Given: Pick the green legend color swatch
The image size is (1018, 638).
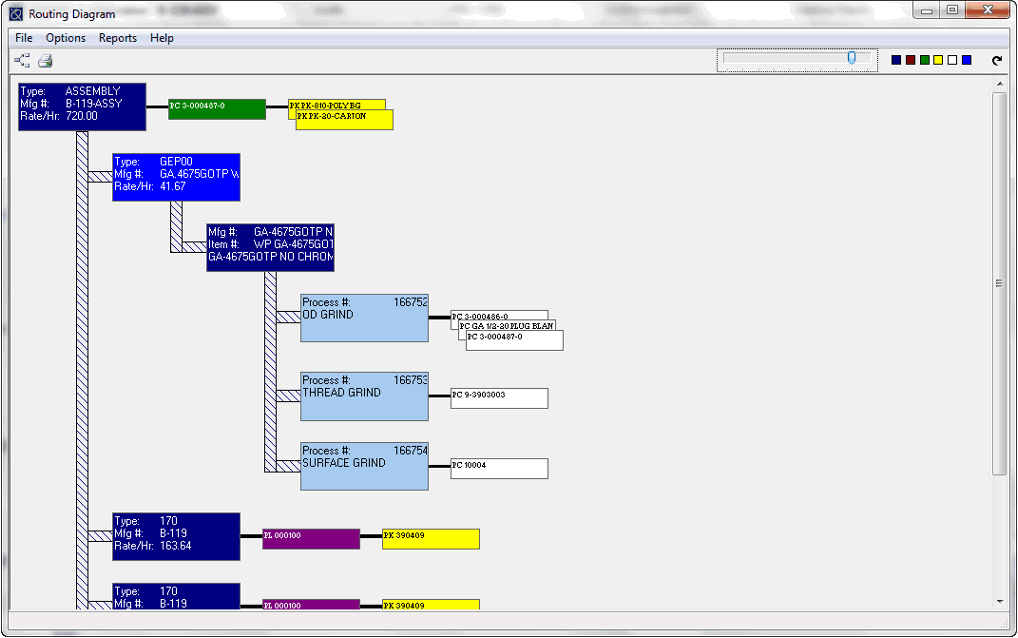Looking at the screenshot, I should point(925,61).
